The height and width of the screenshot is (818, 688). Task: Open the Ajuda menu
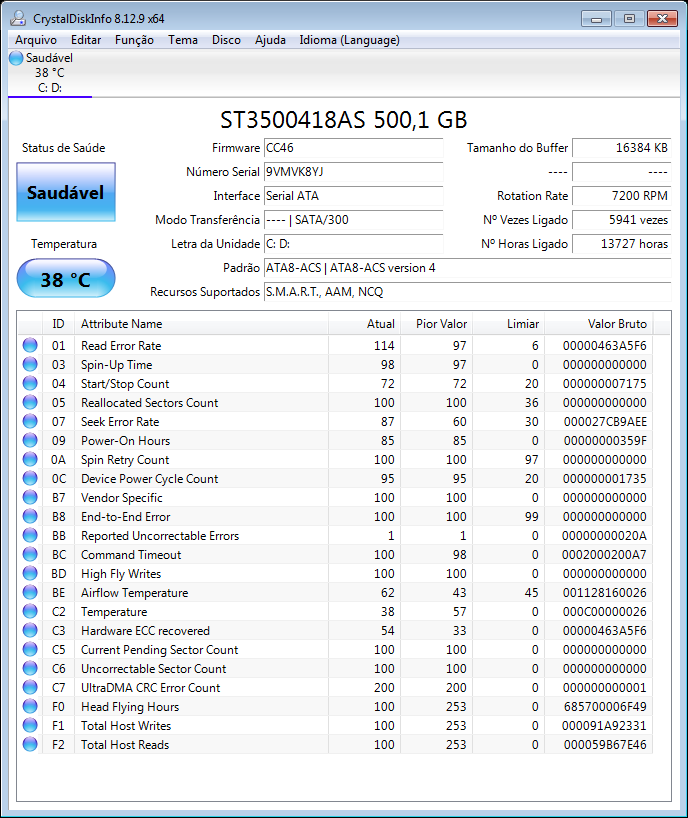point(270,40)
